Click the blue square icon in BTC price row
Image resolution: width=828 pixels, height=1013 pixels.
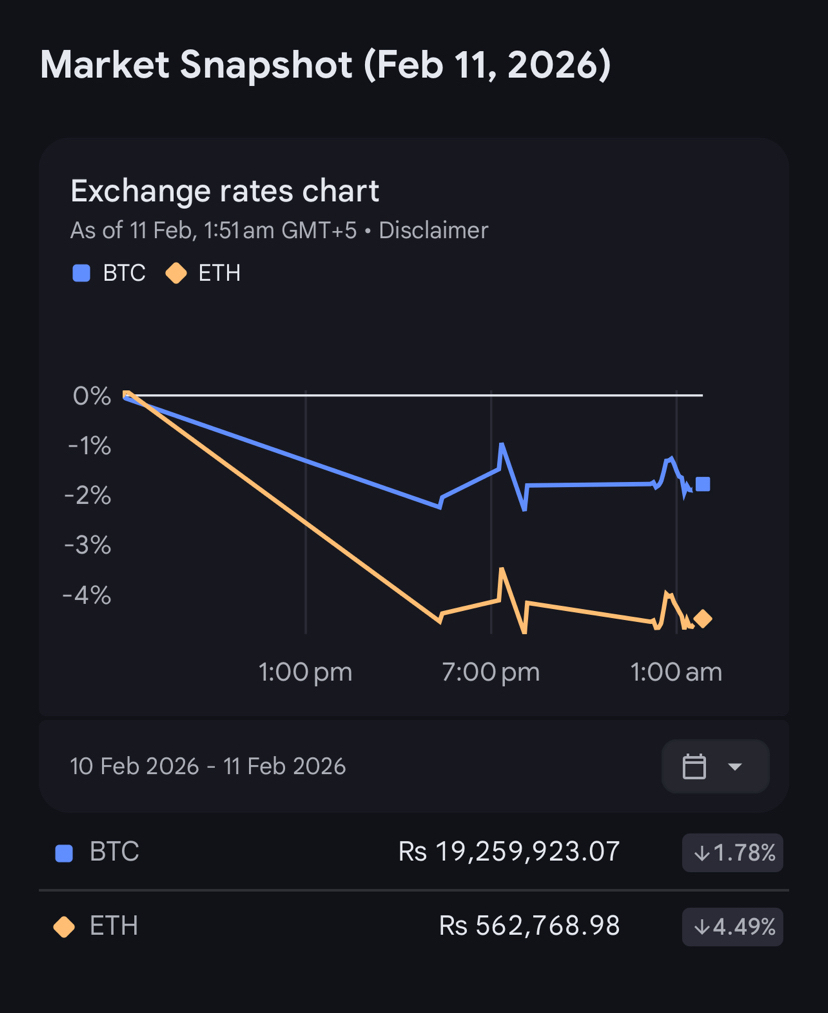point(64,853)
